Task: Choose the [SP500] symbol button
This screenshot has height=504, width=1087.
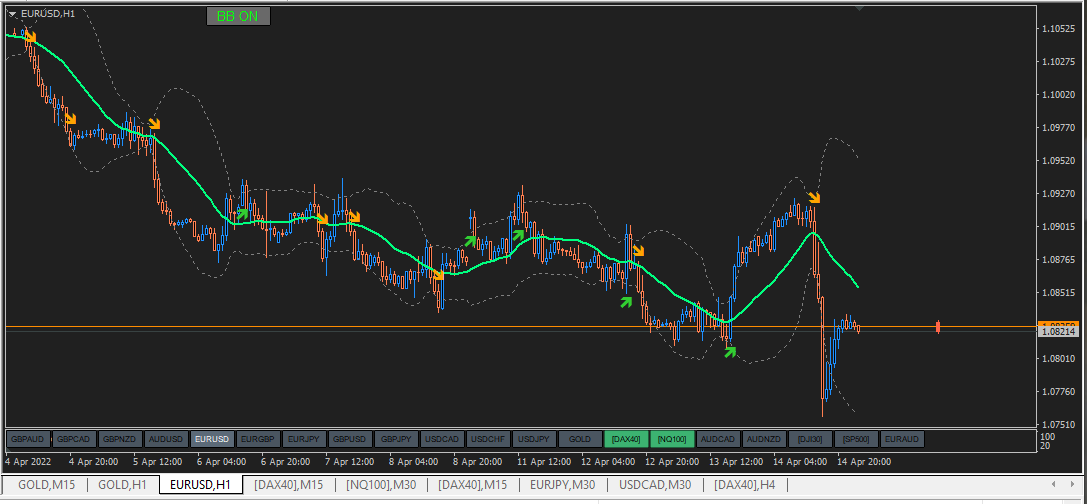Action: (x=855, y=439)
